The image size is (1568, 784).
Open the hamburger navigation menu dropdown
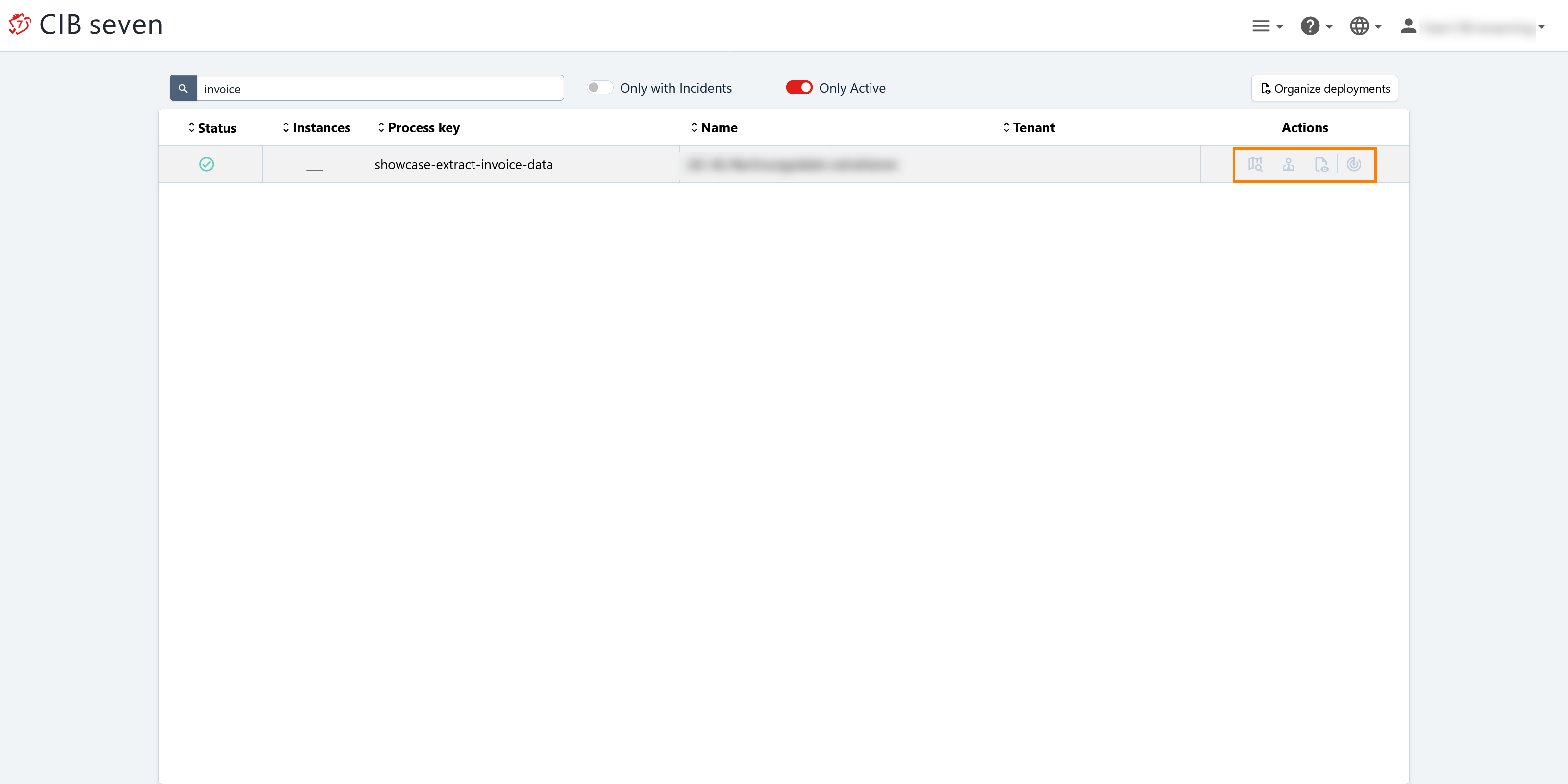coord(1267,26)
